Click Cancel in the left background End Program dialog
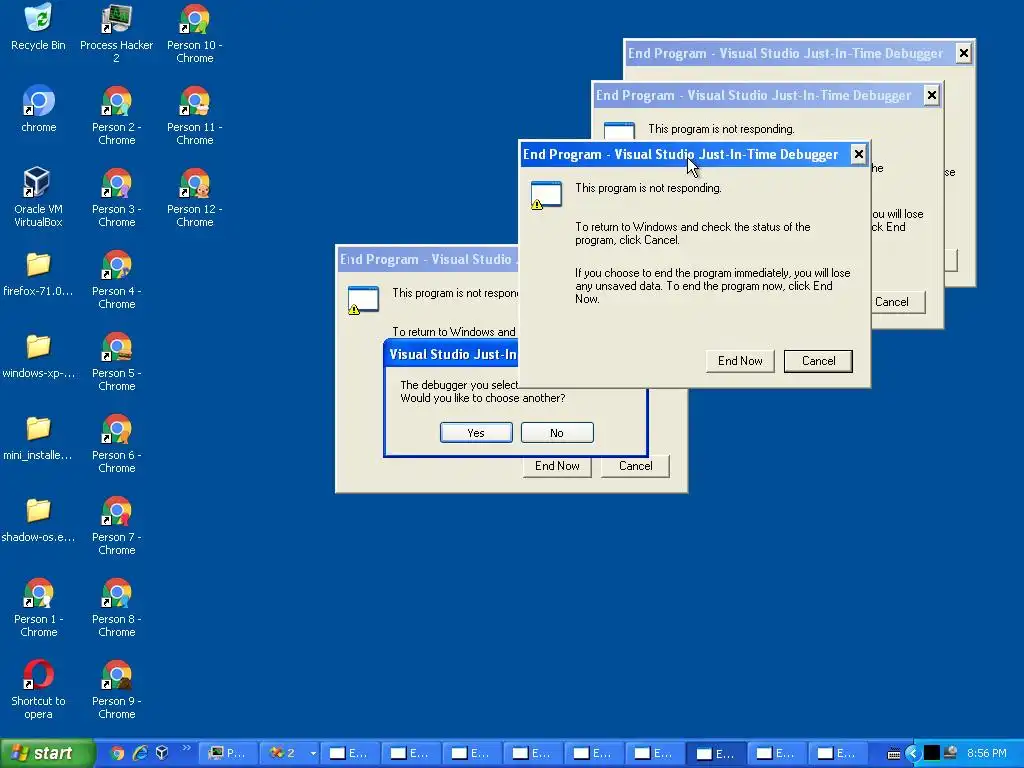 635,466
